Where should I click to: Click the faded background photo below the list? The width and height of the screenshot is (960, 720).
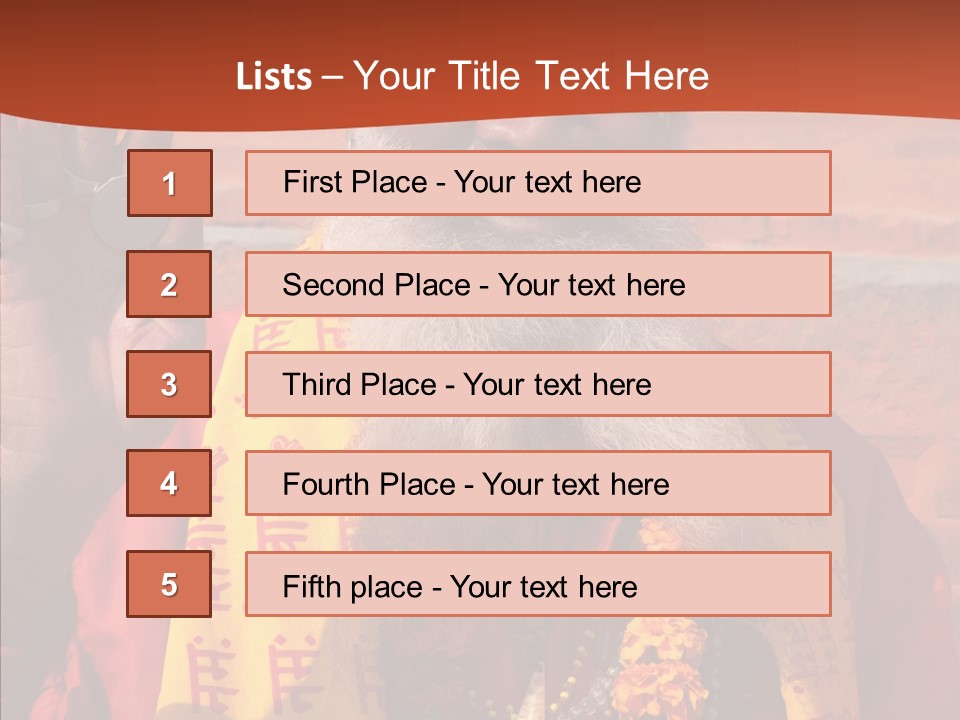coord(480,670)
